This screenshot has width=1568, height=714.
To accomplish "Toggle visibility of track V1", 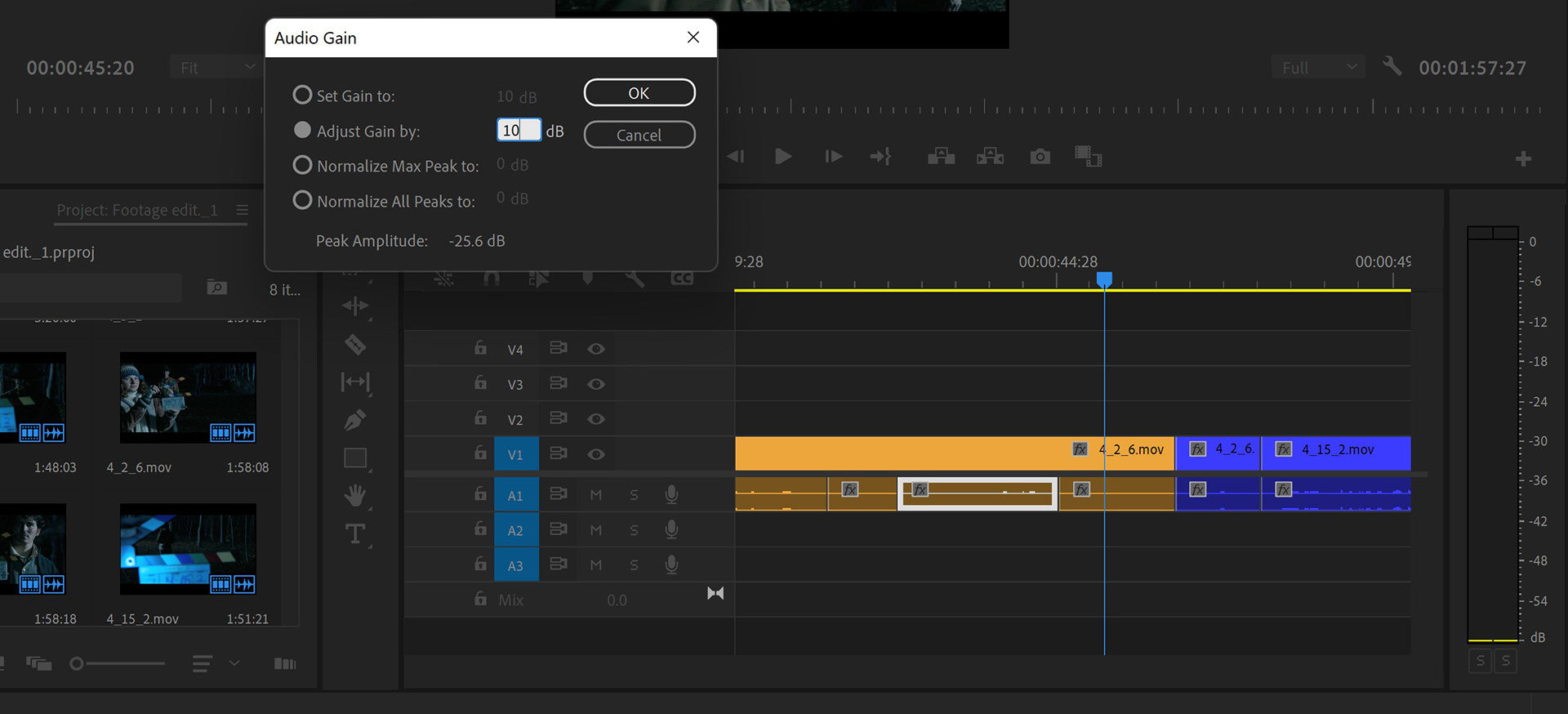I will [596, 454].
